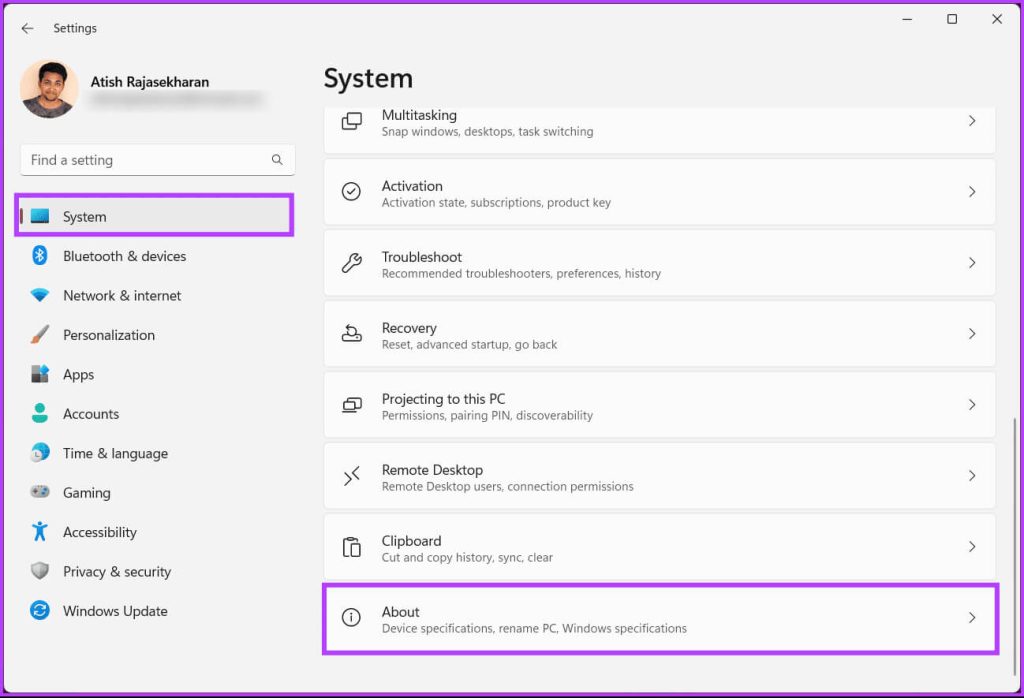Go to Time & language settings

(x=115, y=453)
